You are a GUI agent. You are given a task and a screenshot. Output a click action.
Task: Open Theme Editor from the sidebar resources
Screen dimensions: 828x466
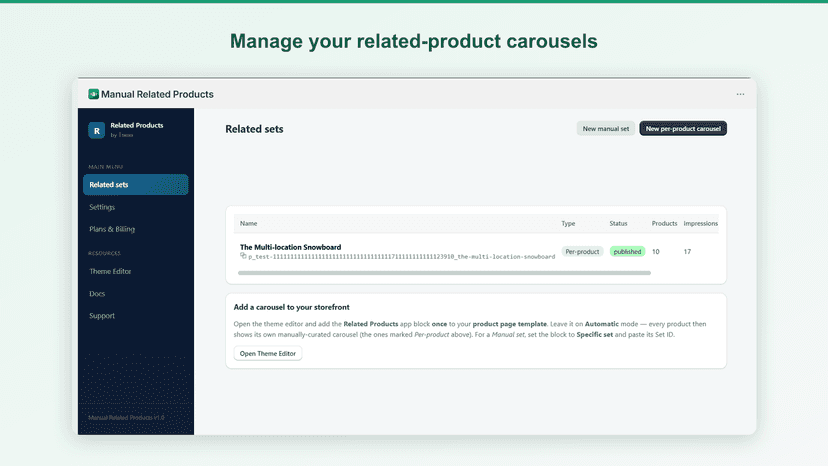(110, 271)
